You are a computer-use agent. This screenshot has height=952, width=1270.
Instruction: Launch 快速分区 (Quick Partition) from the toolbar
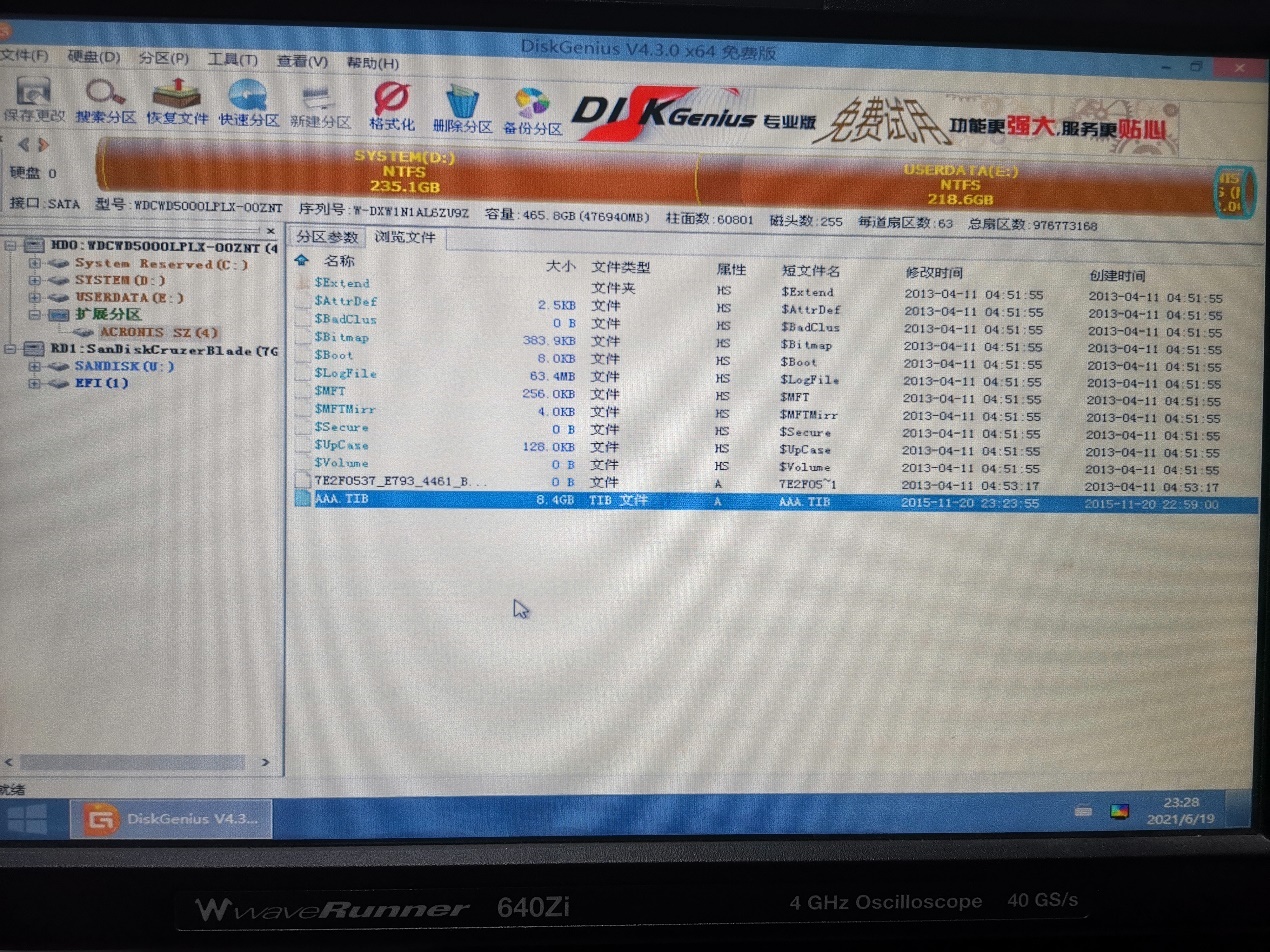(x=249, y=103)
